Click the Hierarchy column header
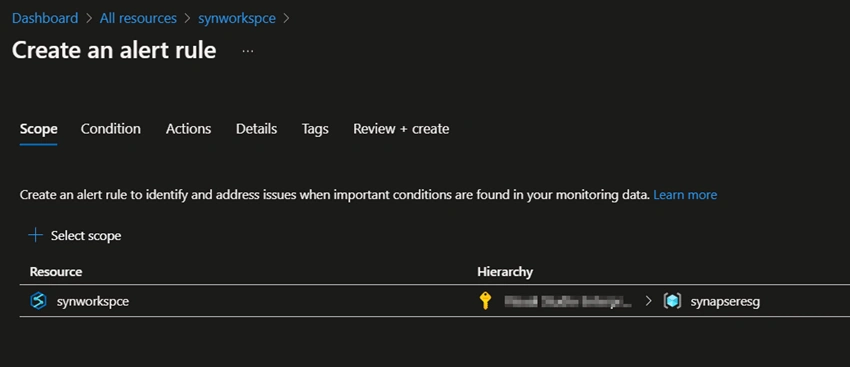The height and width of the screenshot is (367, 850). 505,272
